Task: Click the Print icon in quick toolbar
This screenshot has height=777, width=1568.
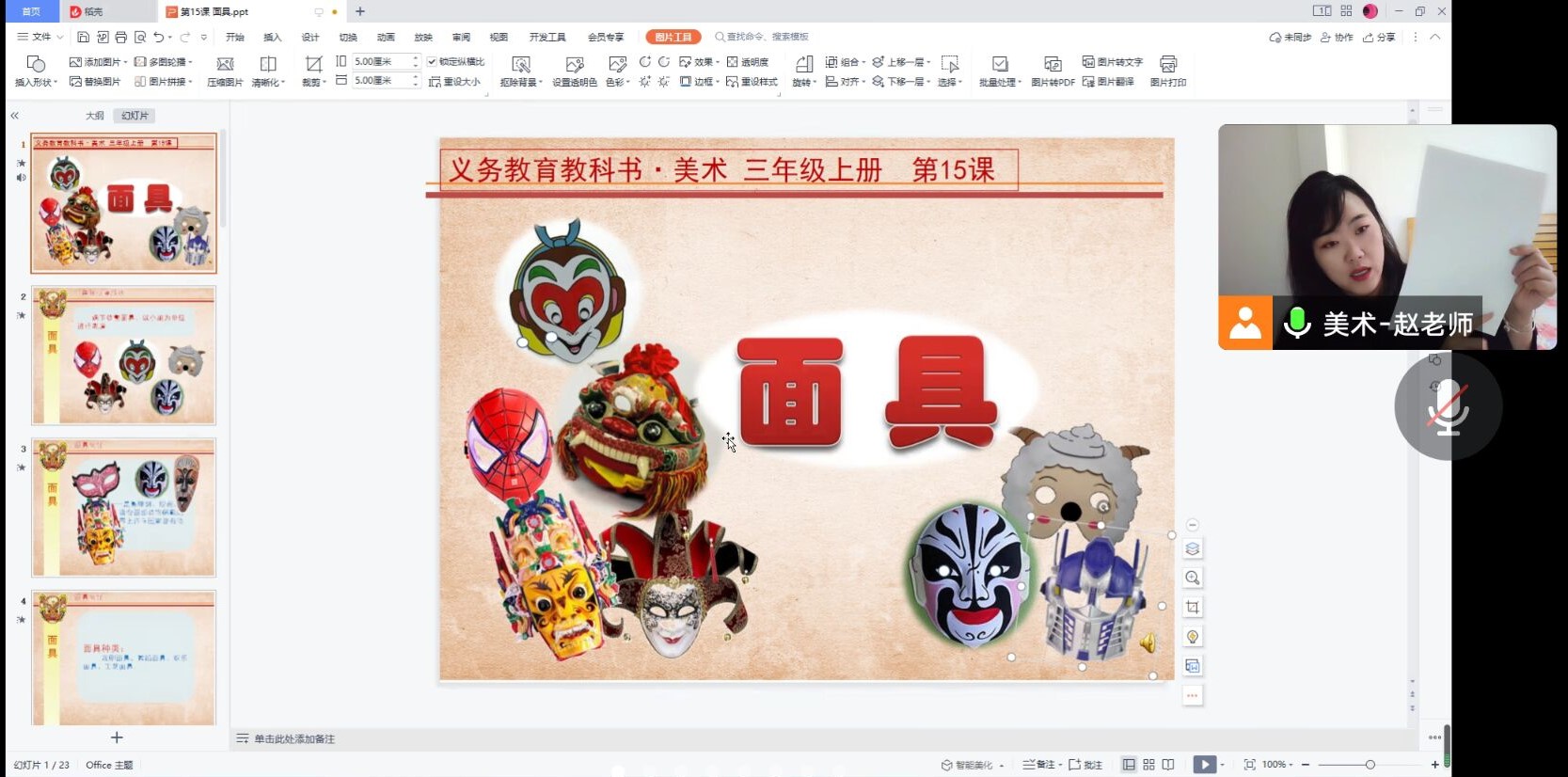Action: point(120,37)
